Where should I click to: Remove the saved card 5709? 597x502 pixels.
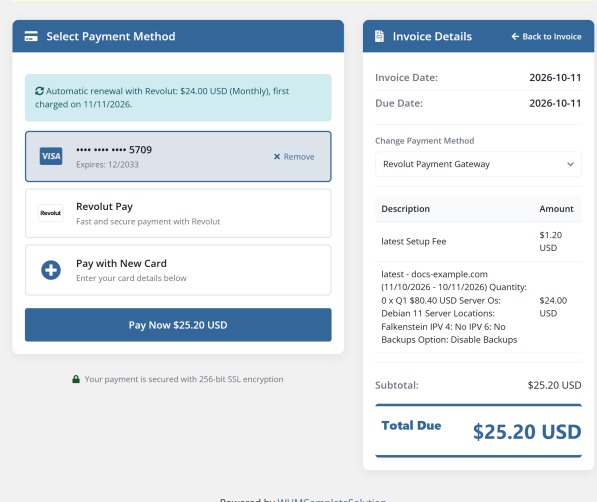click(x=294, y=157)
